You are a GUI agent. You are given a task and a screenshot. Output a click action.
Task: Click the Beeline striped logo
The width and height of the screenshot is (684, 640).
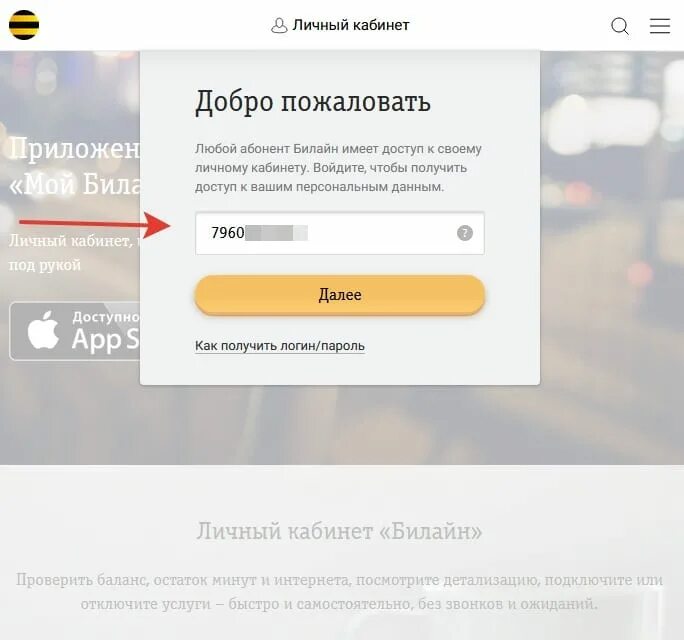click(x=24, y=25)
